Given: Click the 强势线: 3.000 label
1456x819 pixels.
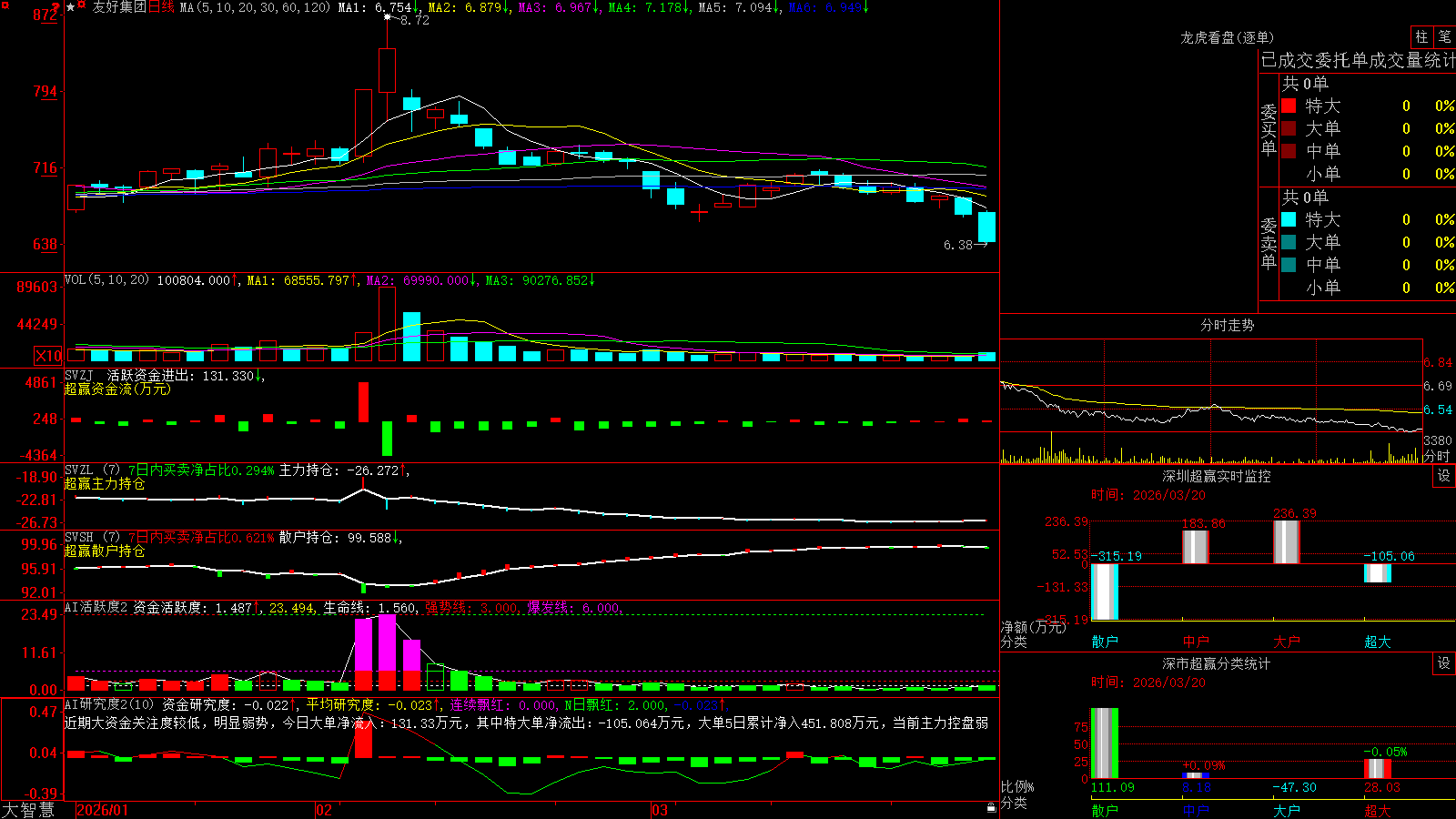Looking at the screenshot, I should (472, 607).
